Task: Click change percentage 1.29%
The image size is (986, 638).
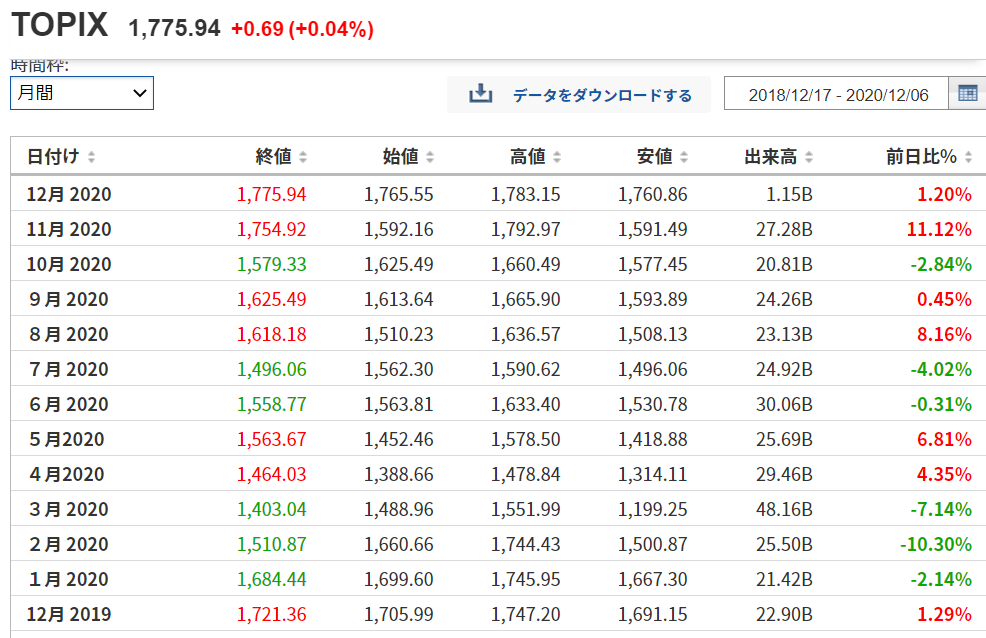Action: (x=944, y=614)
